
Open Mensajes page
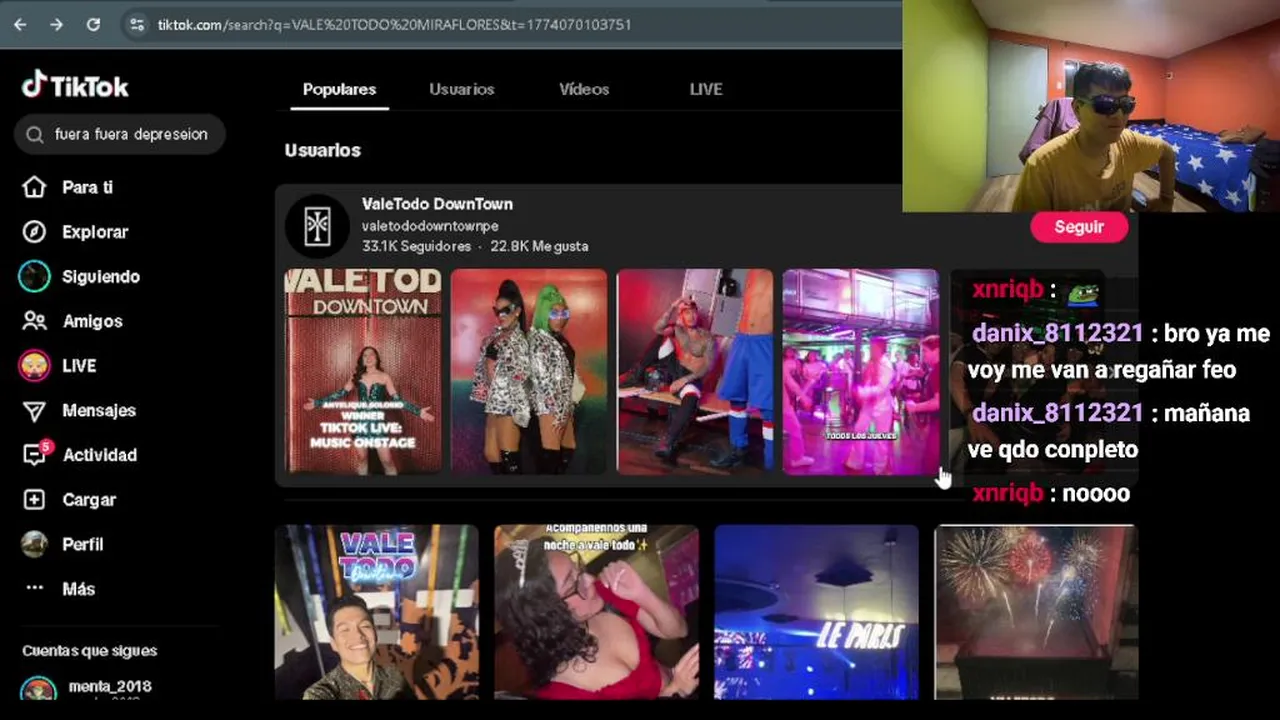(99, 411)
